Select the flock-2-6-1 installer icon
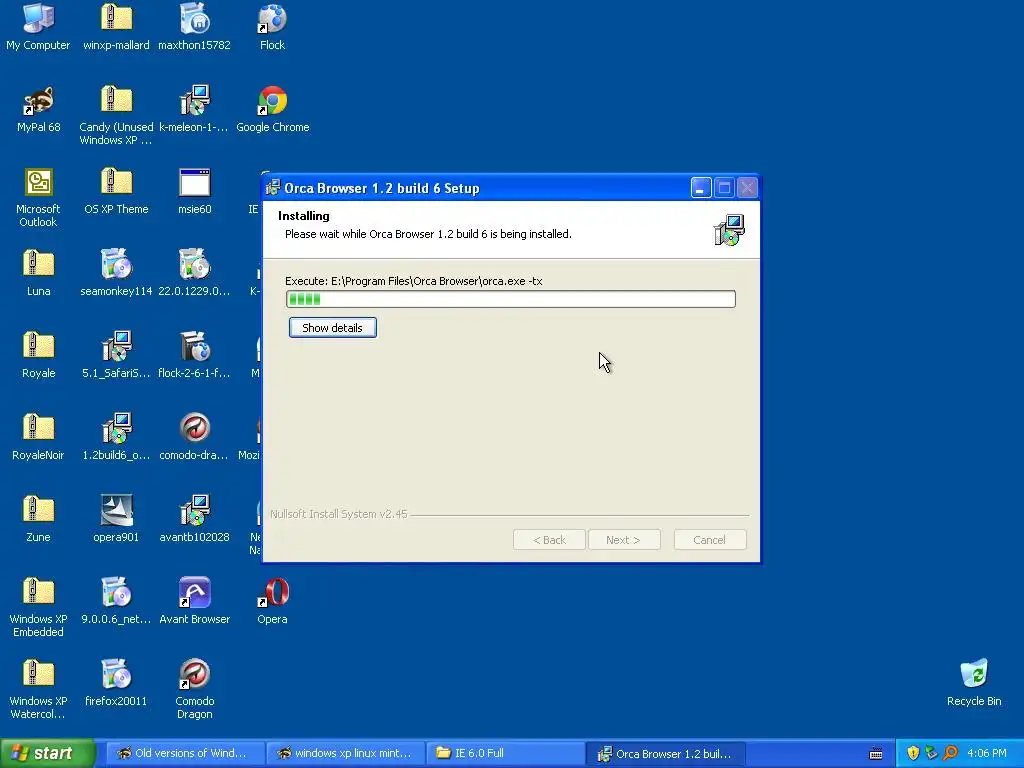Viewport: 1024px width, 768px height. [x=195, y=347]
